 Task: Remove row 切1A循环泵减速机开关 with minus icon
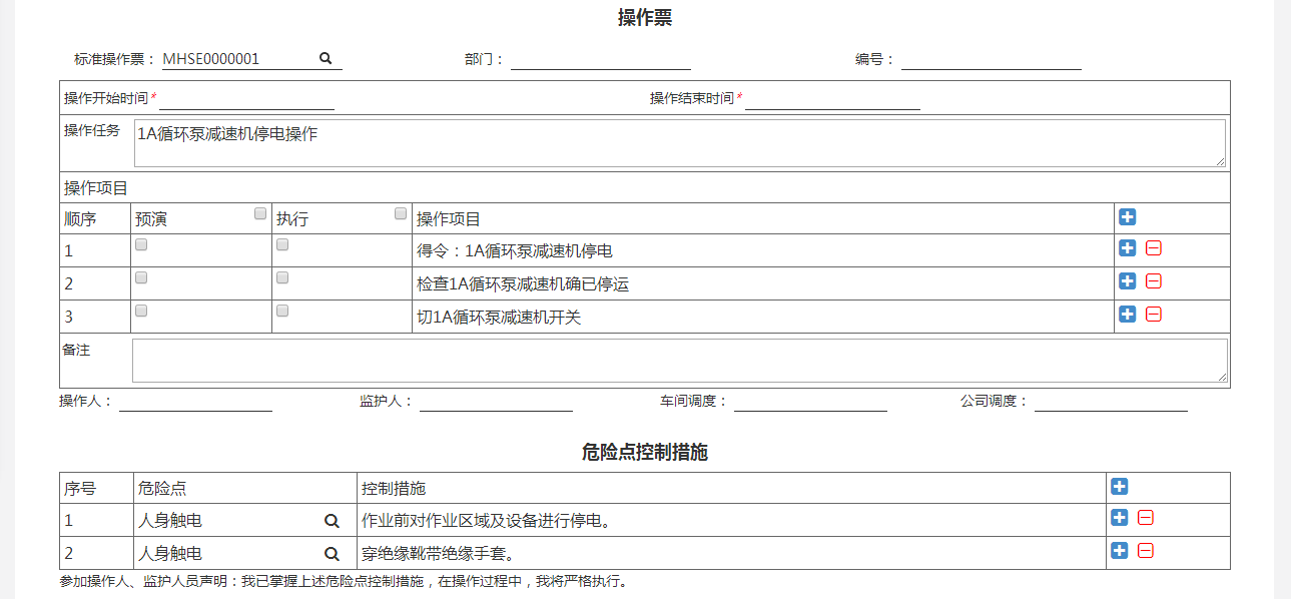click(1153, 314)
